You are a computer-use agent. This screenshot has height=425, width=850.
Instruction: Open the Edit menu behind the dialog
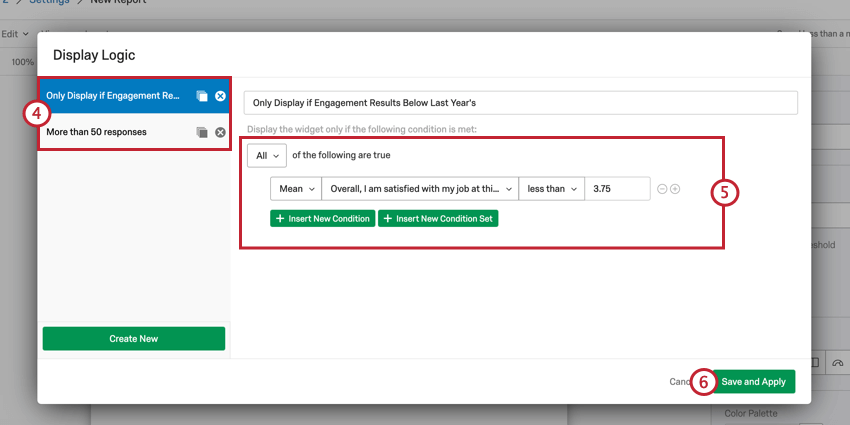coord(15,34)
